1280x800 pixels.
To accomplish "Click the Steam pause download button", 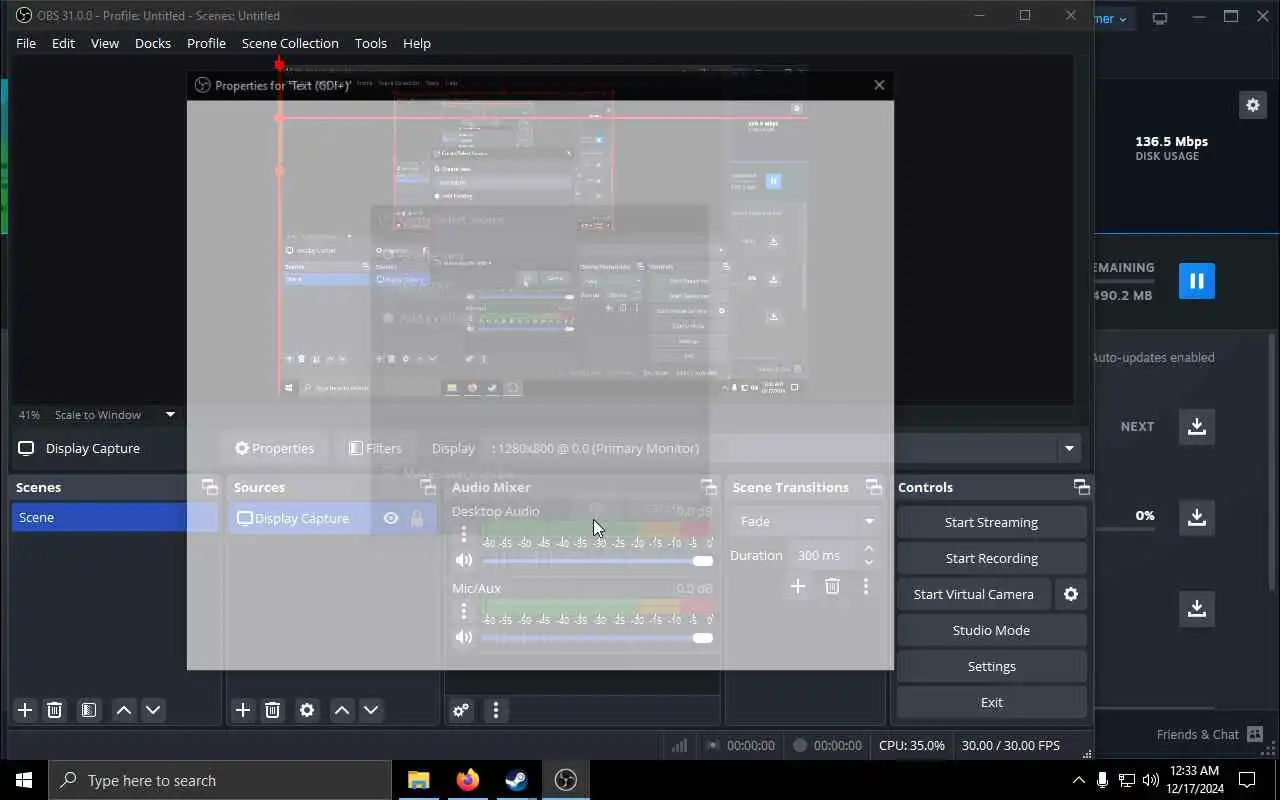I will click(x=1197, y=281).
